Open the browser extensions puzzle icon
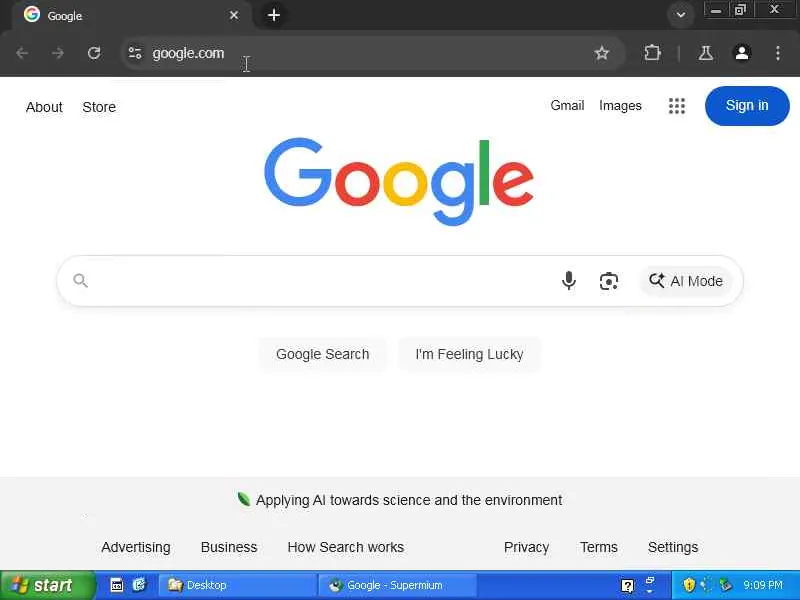800x600 pixels. (653, 53)
